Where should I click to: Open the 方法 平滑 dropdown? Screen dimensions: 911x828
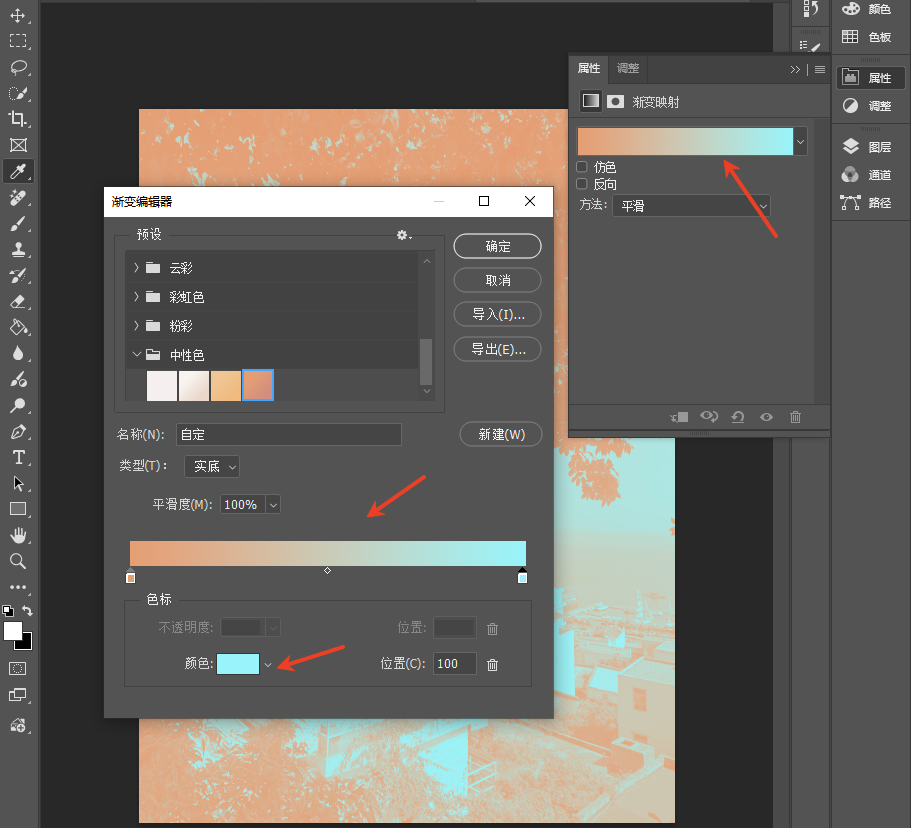(x=691, y=206)
